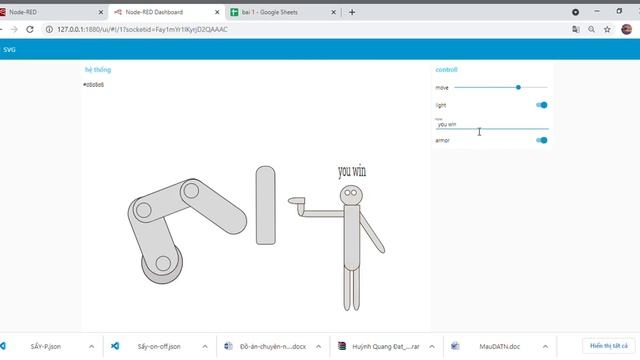This screenshot has width=640, height=360.
Task: Expand Sấy-on-off.json download options
Action: (205, 346)
